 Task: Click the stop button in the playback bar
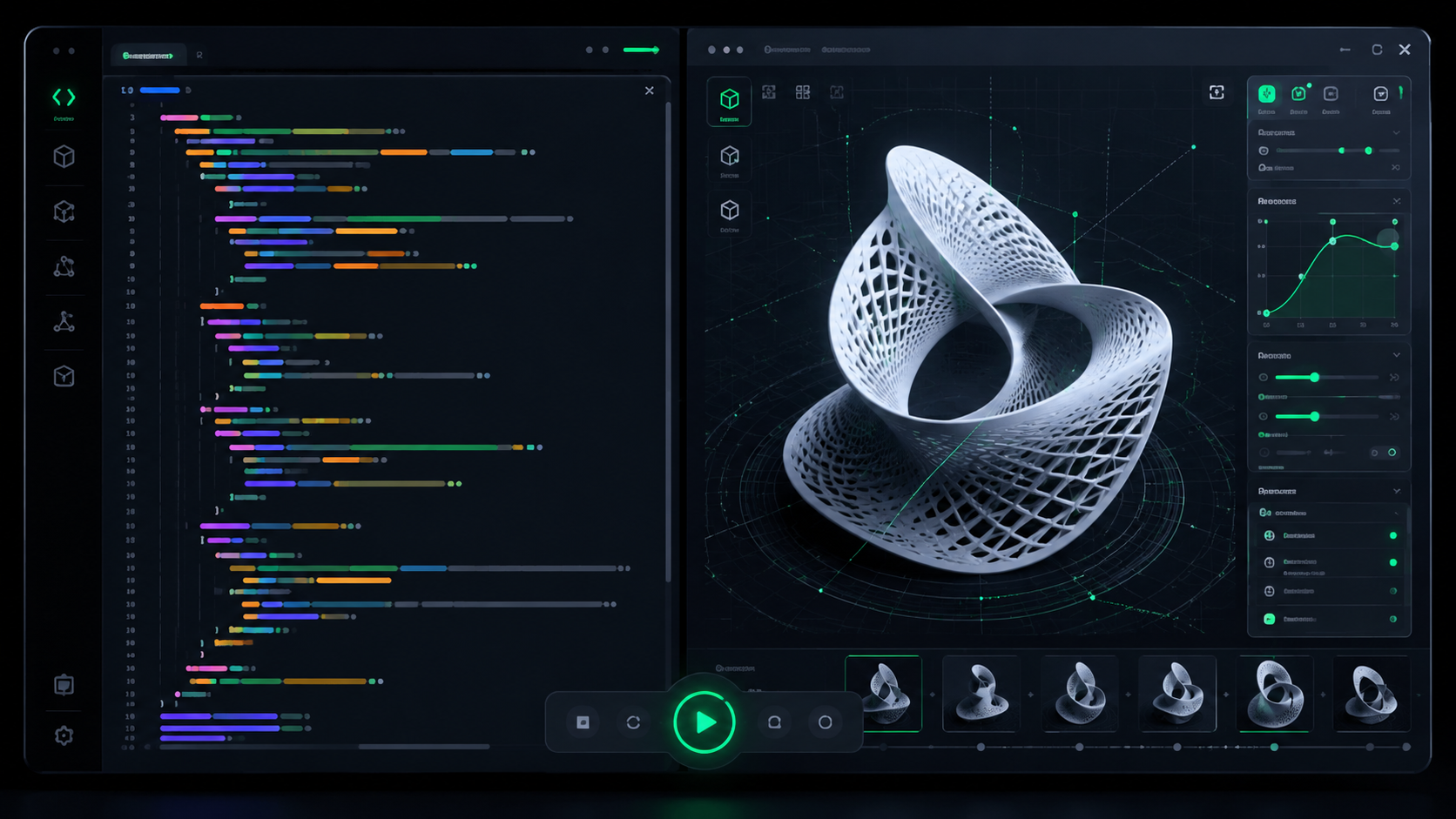[583, 722]
